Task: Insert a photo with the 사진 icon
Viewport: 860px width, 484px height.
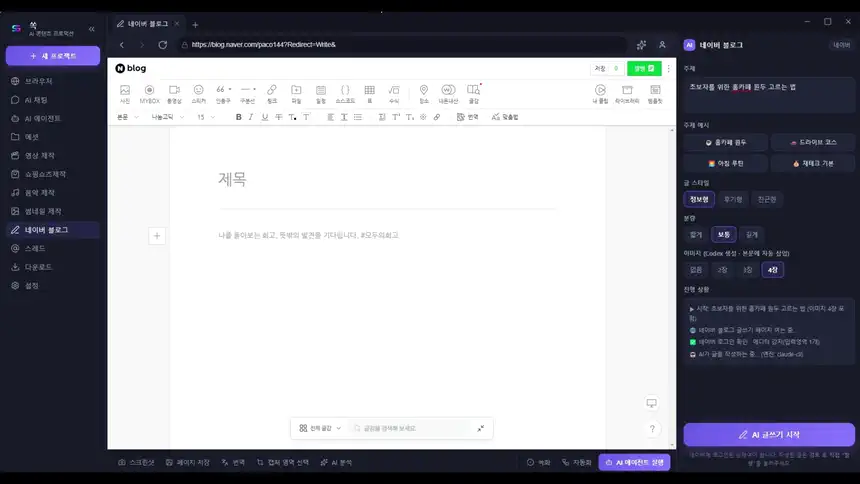Action: point(125,93)
